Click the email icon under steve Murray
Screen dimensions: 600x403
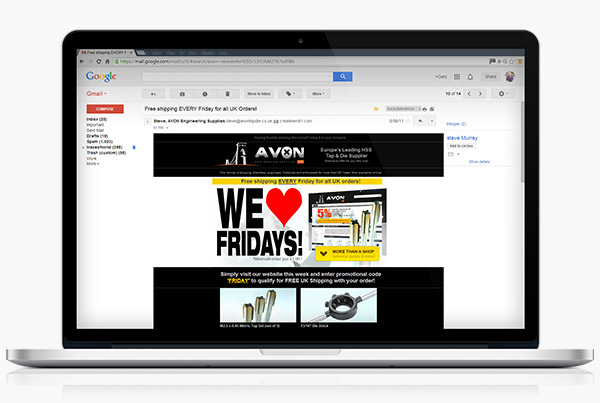[451, 154]
